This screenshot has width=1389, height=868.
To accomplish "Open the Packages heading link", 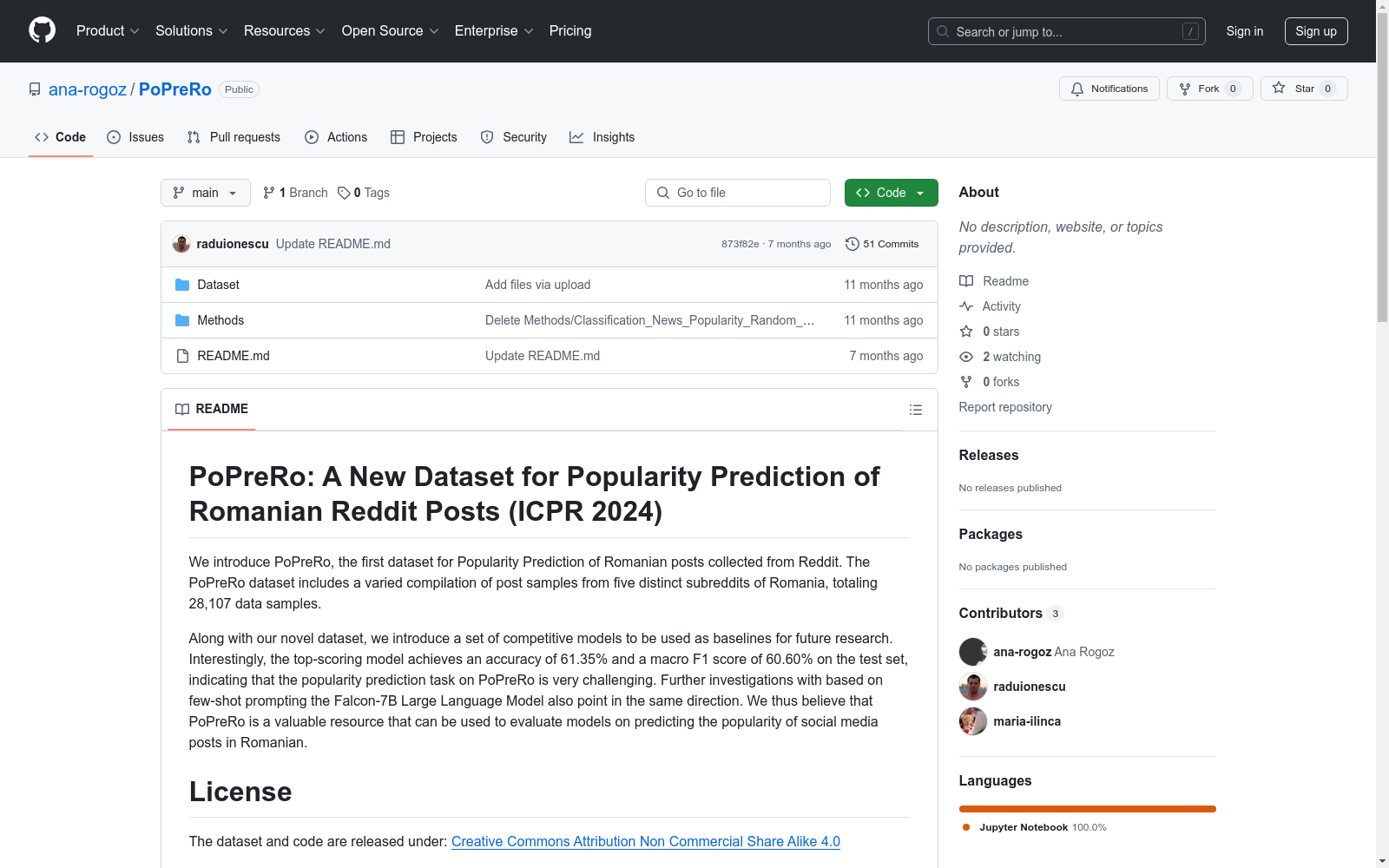I will 991,534.
